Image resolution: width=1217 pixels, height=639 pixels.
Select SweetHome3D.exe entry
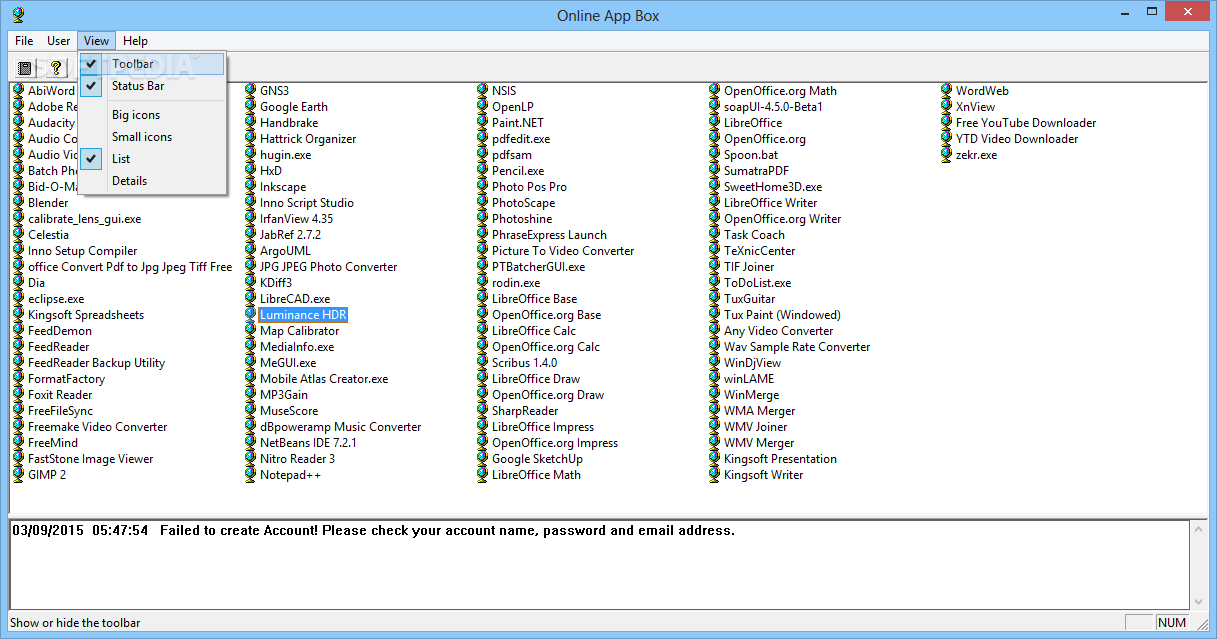tap(773, 187)
